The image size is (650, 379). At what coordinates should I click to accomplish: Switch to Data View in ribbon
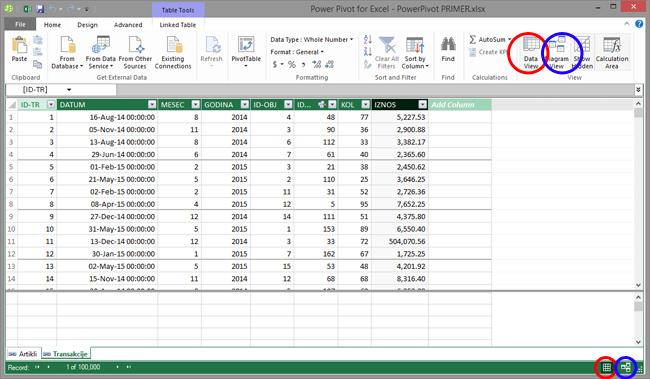point(531,53)
